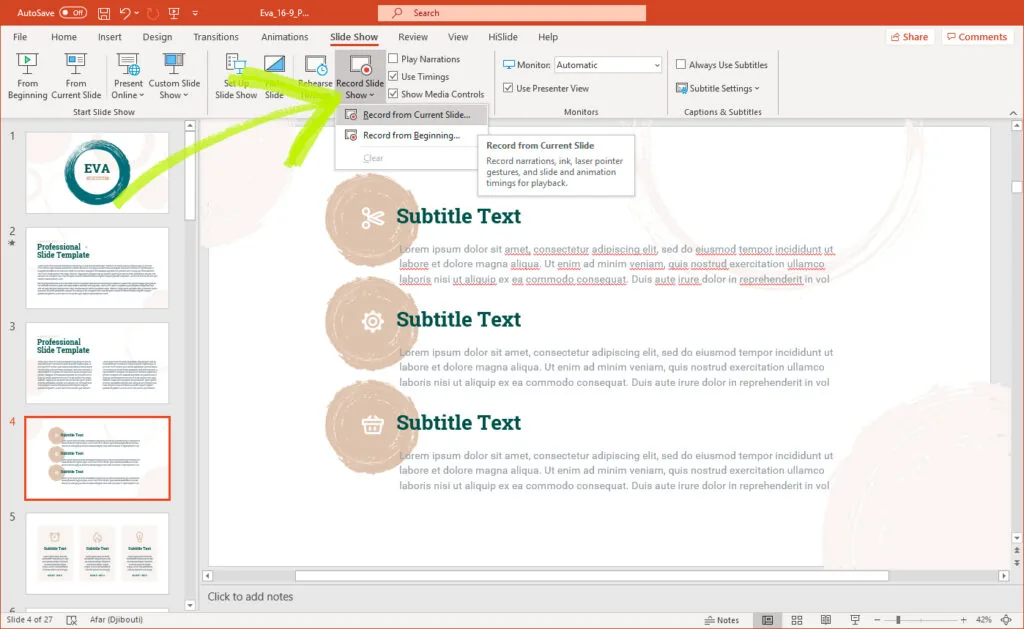Click Slide 4 of 27 indicator

point(29,620)
